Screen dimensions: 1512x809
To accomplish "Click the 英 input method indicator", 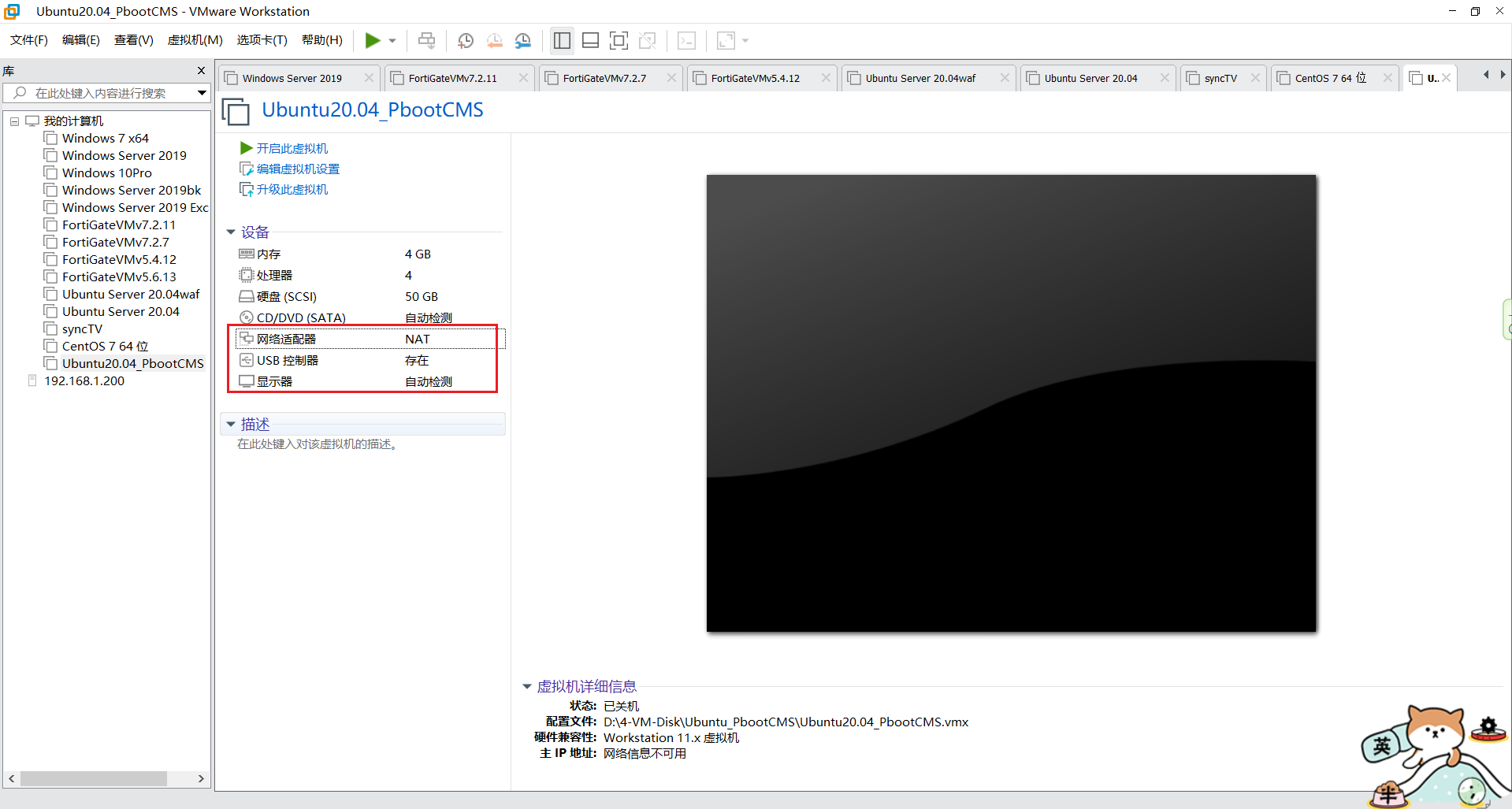I will click(x=1382, y=745).
